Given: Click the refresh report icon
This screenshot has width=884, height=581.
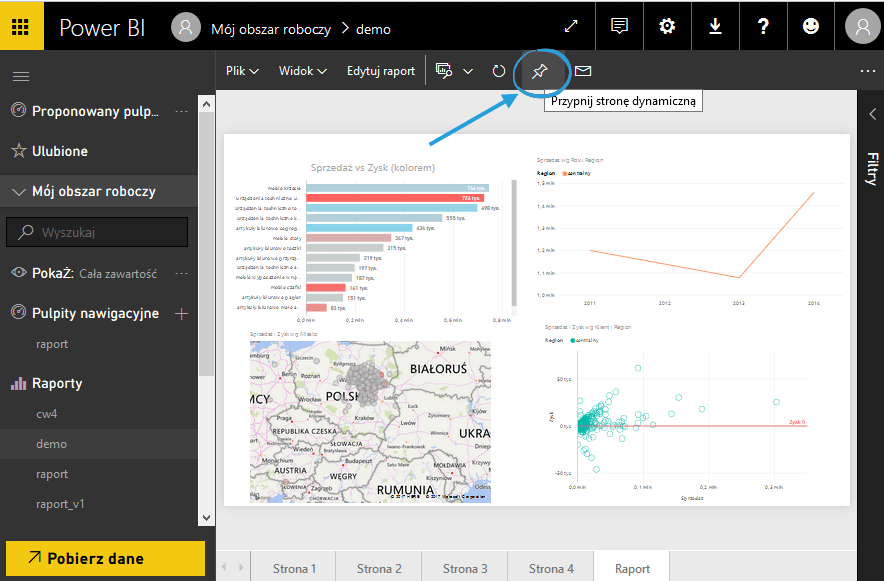Looking at the screenshot, I should pos(499,71).
